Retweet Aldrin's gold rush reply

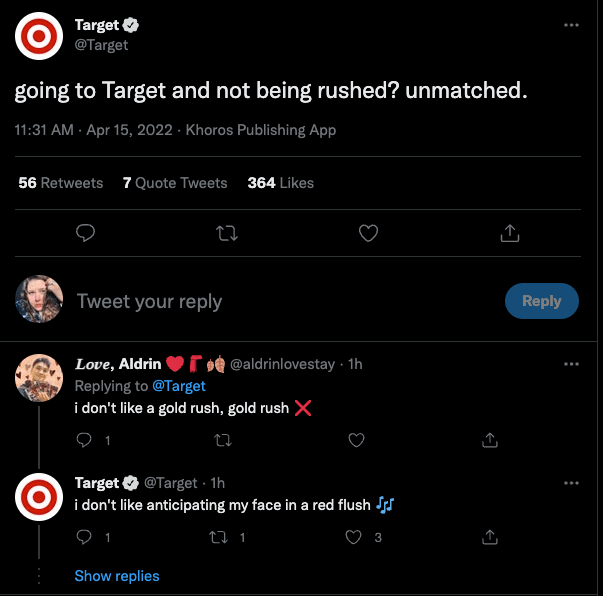click(x=223, y=439)
